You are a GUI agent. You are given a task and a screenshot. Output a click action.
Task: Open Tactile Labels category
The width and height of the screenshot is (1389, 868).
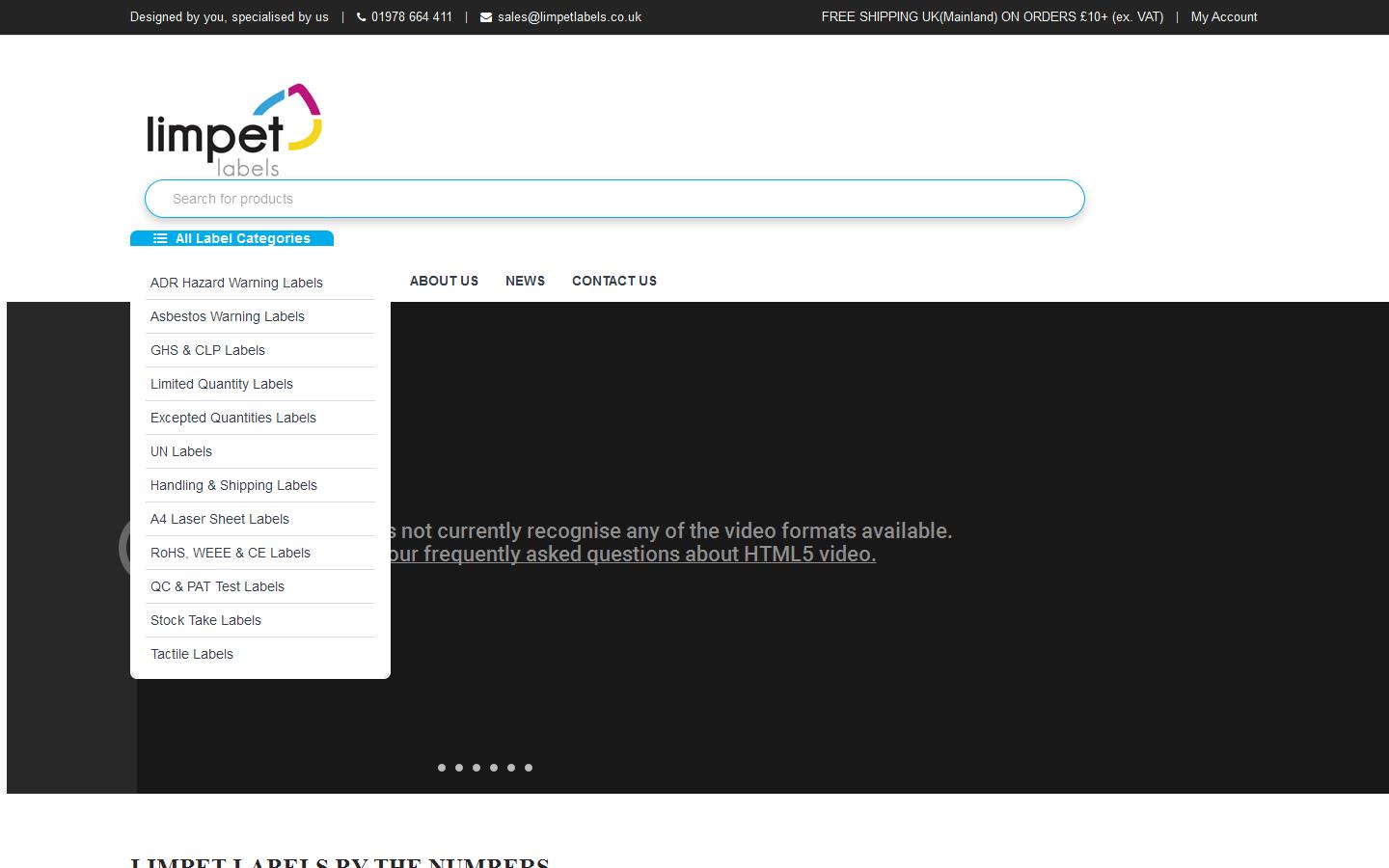192,654
